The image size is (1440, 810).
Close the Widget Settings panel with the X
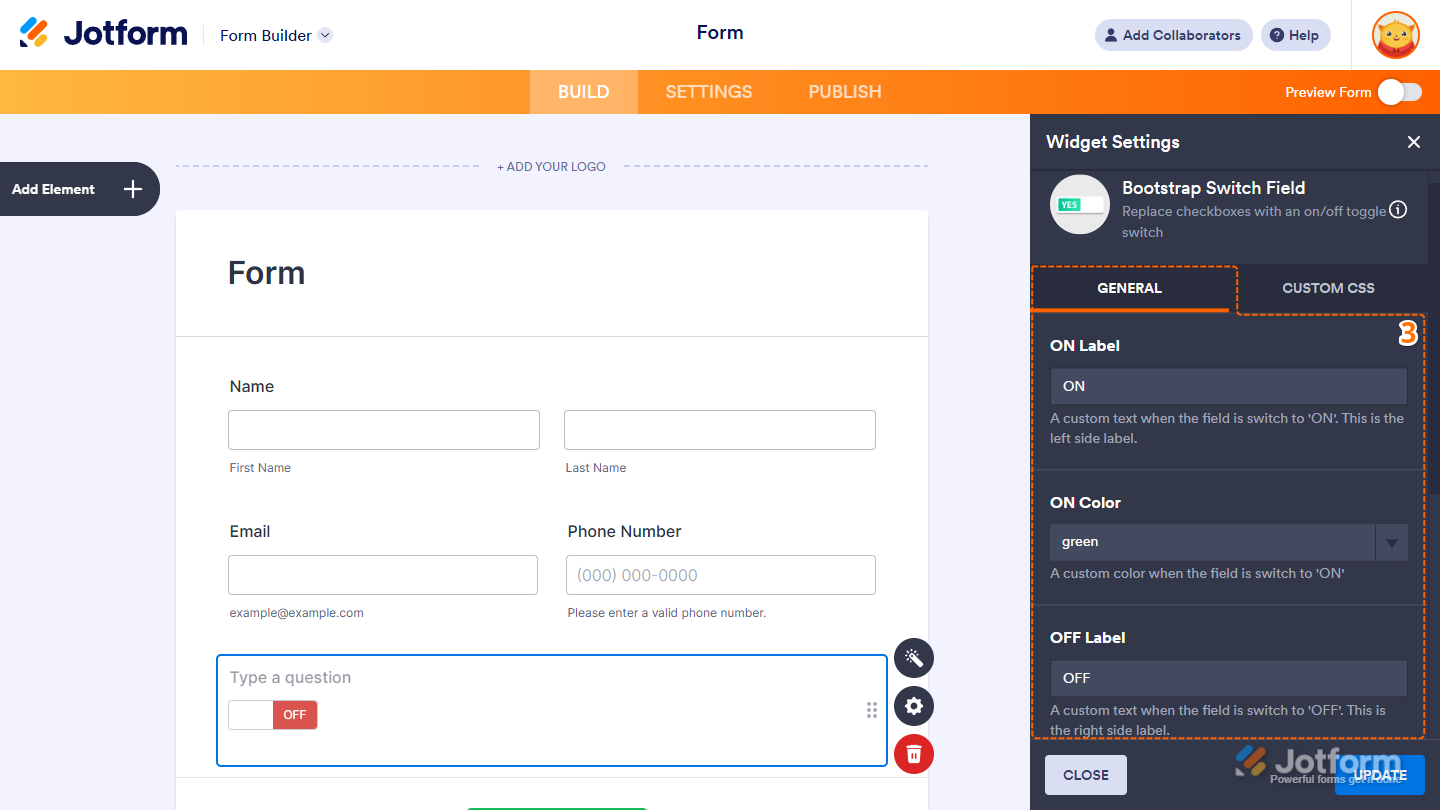click(1413, 142)
